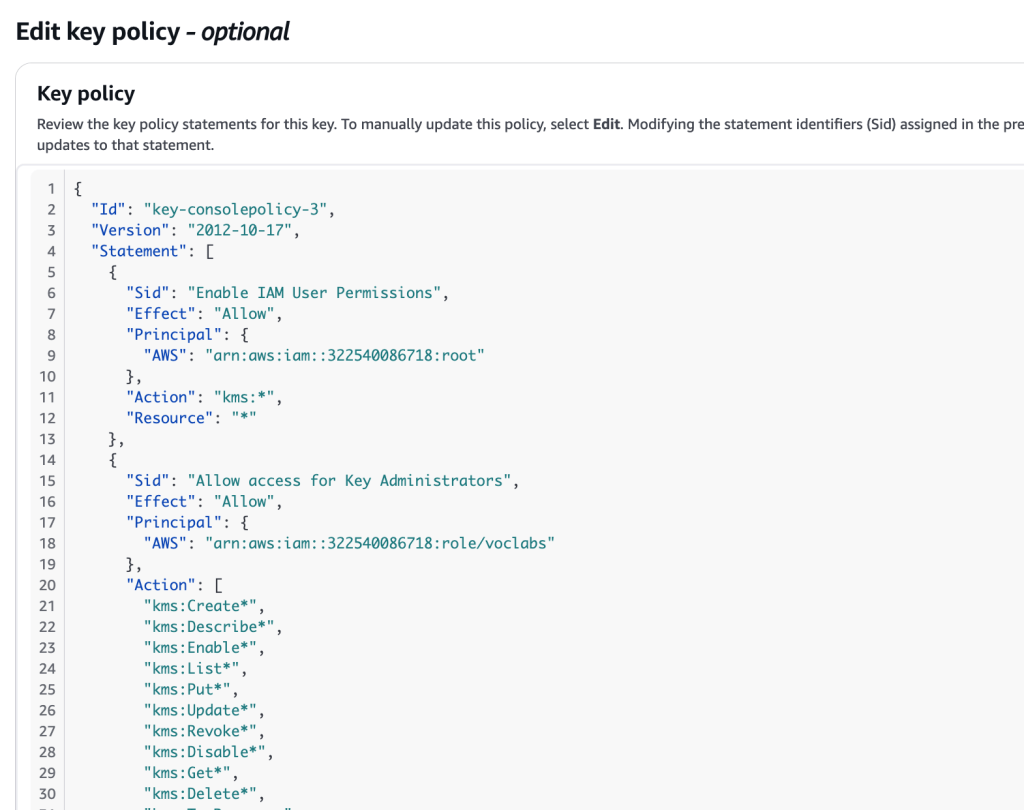Click the bold "Edit" word in the description

606,125
